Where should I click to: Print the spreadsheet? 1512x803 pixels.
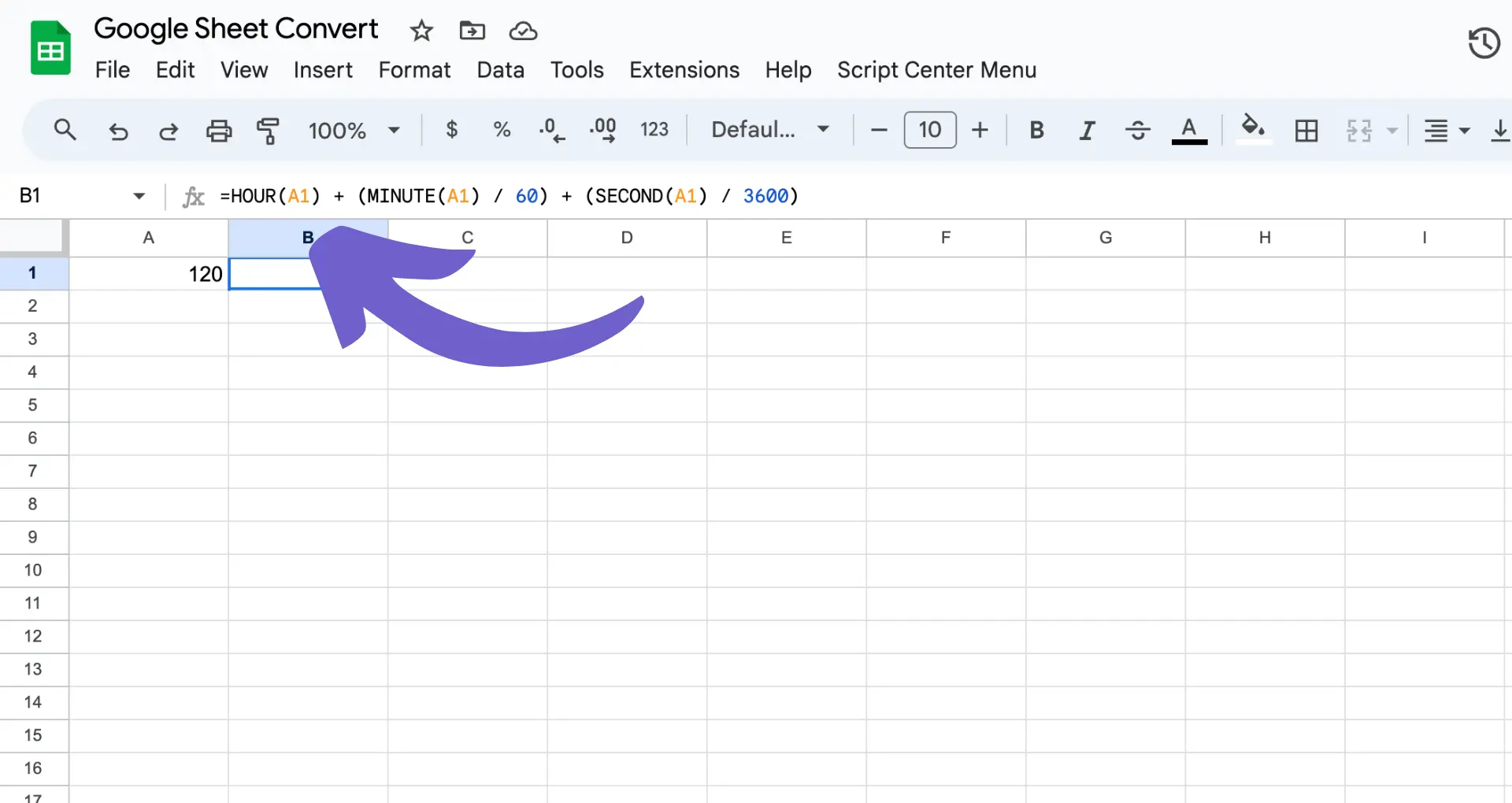[x=219, y=131]
